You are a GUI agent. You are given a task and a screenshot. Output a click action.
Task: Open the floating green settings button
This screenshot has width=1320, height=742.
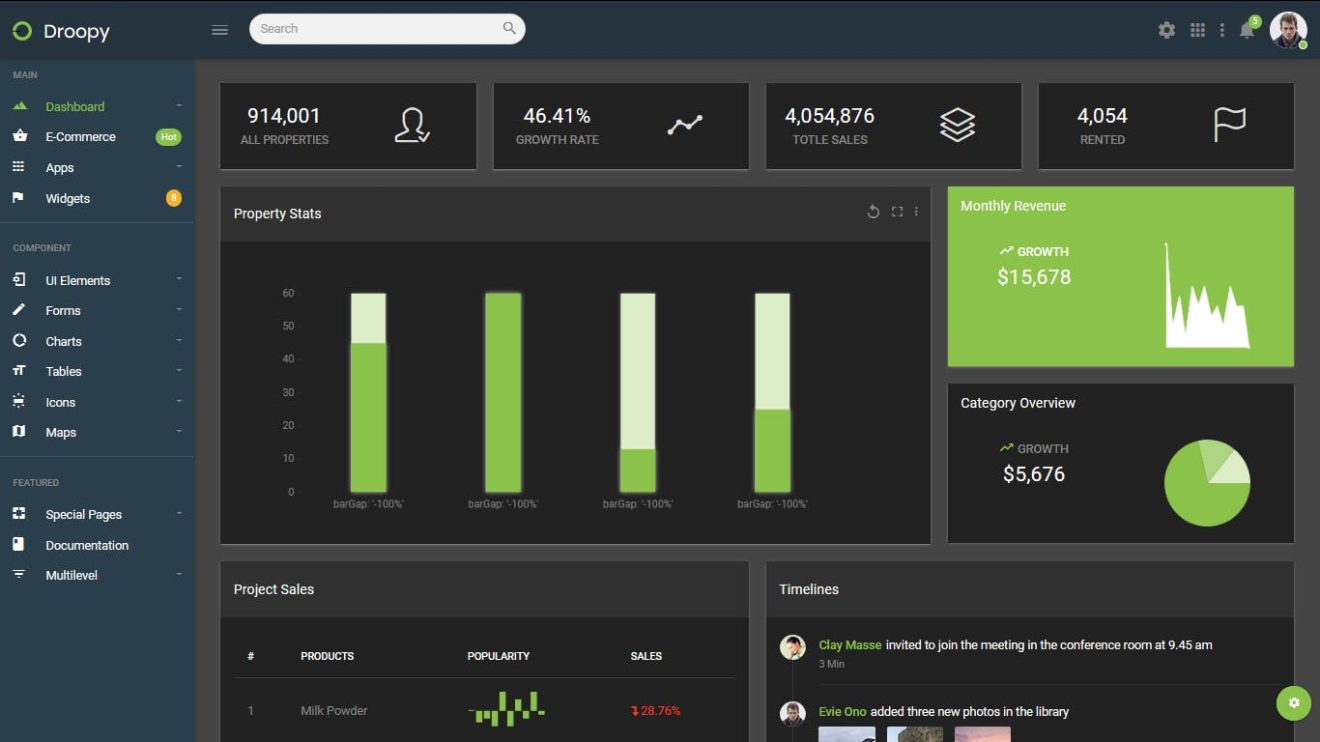pos(1293,703)
